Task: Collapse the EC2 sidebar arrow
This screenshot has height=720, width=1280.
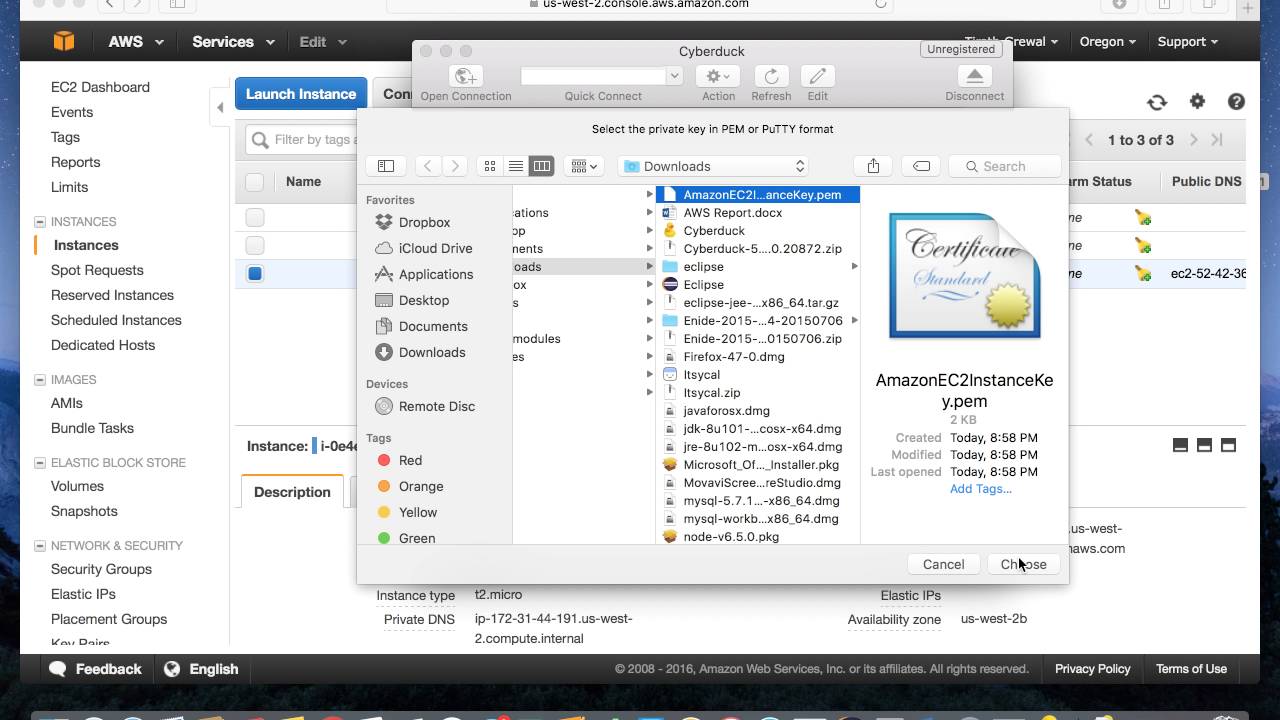Action: 220,107
